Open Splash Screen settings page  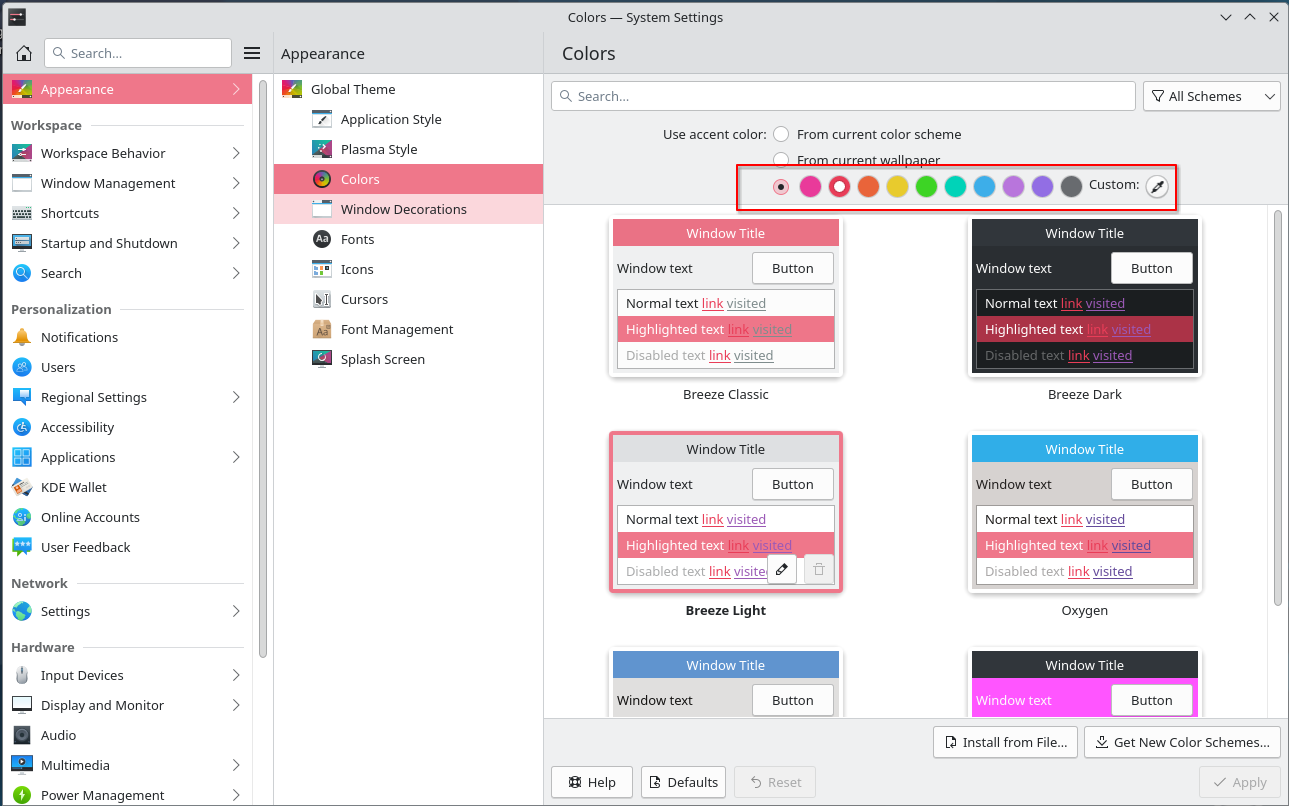pyautogui.click(x=408, y=359)
